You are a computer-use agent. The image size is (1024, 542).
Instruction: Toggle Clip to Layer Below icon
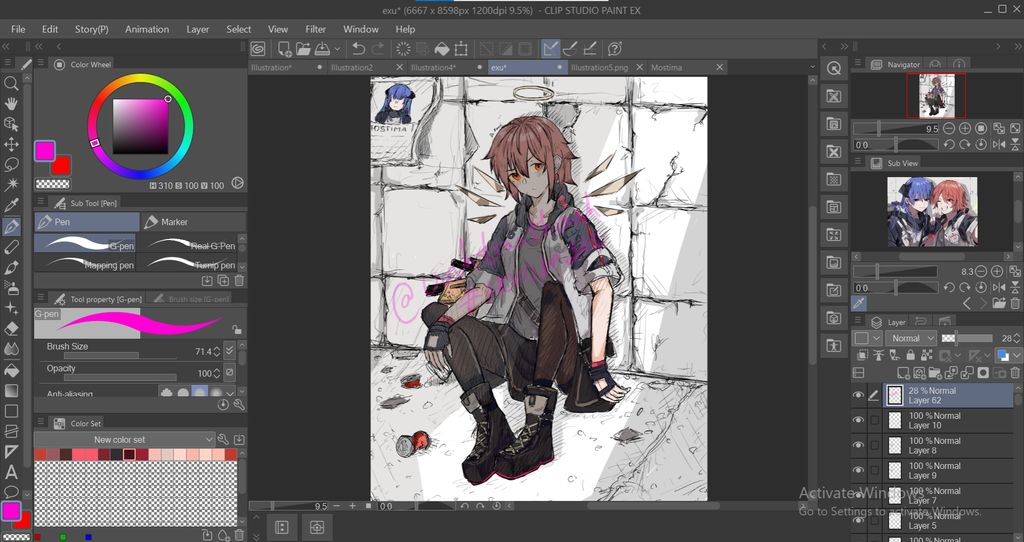coord(862,355)
